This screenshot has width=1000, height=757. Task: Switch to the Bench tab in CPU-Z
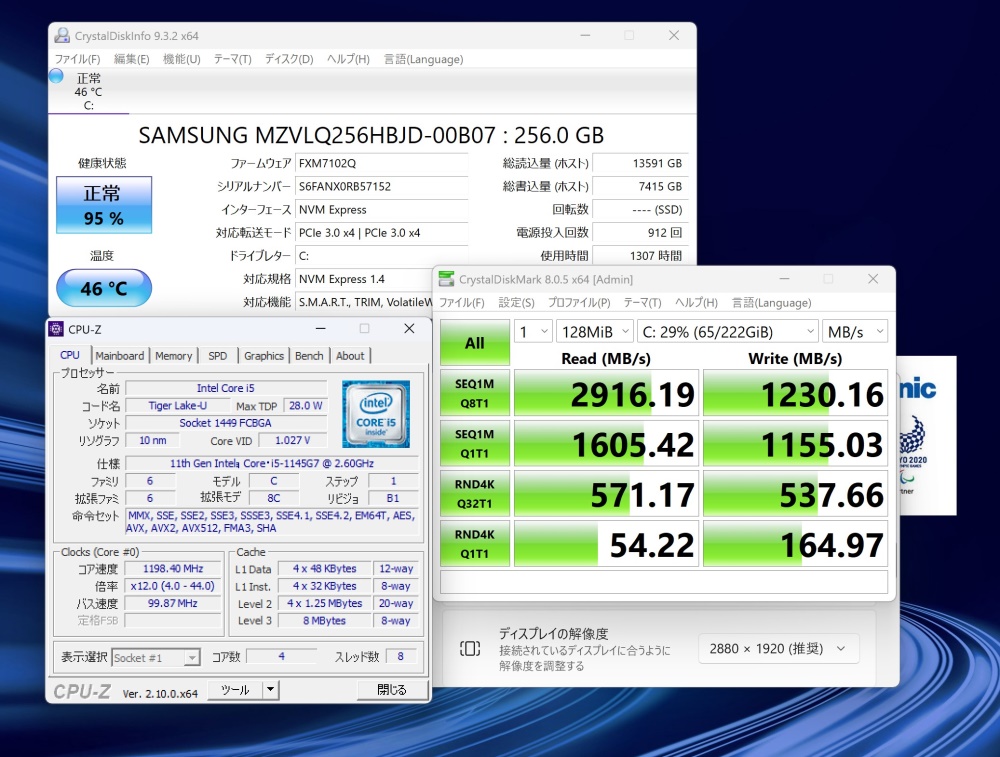[x=309, y=356]
